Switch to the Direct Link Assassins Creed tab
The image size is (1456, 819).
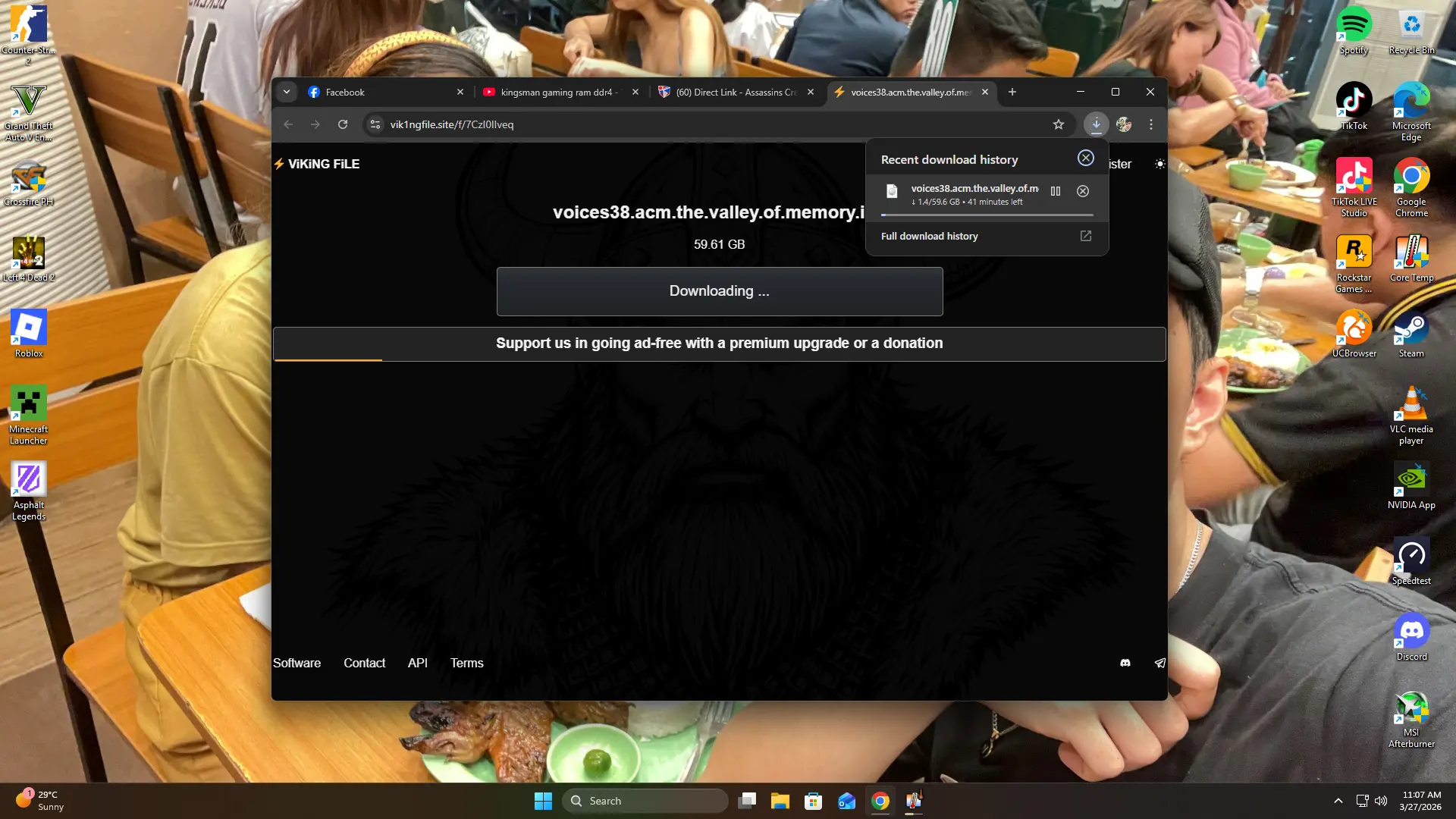734,92
